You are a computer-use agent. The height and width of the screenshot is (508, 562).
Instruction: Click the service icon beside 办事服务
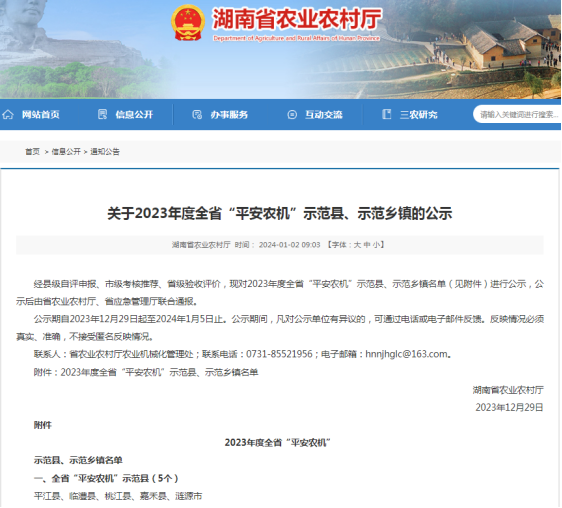197,115
